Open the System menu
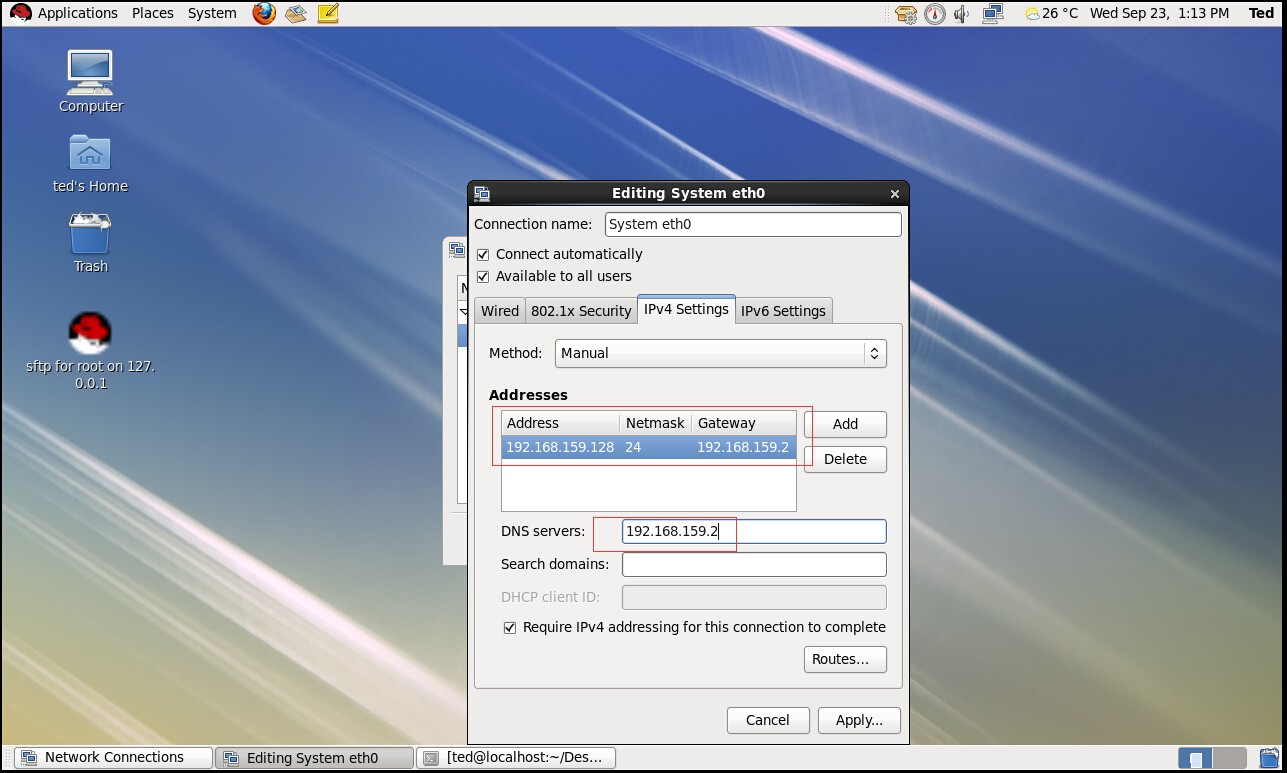 [x=211, y=13]
